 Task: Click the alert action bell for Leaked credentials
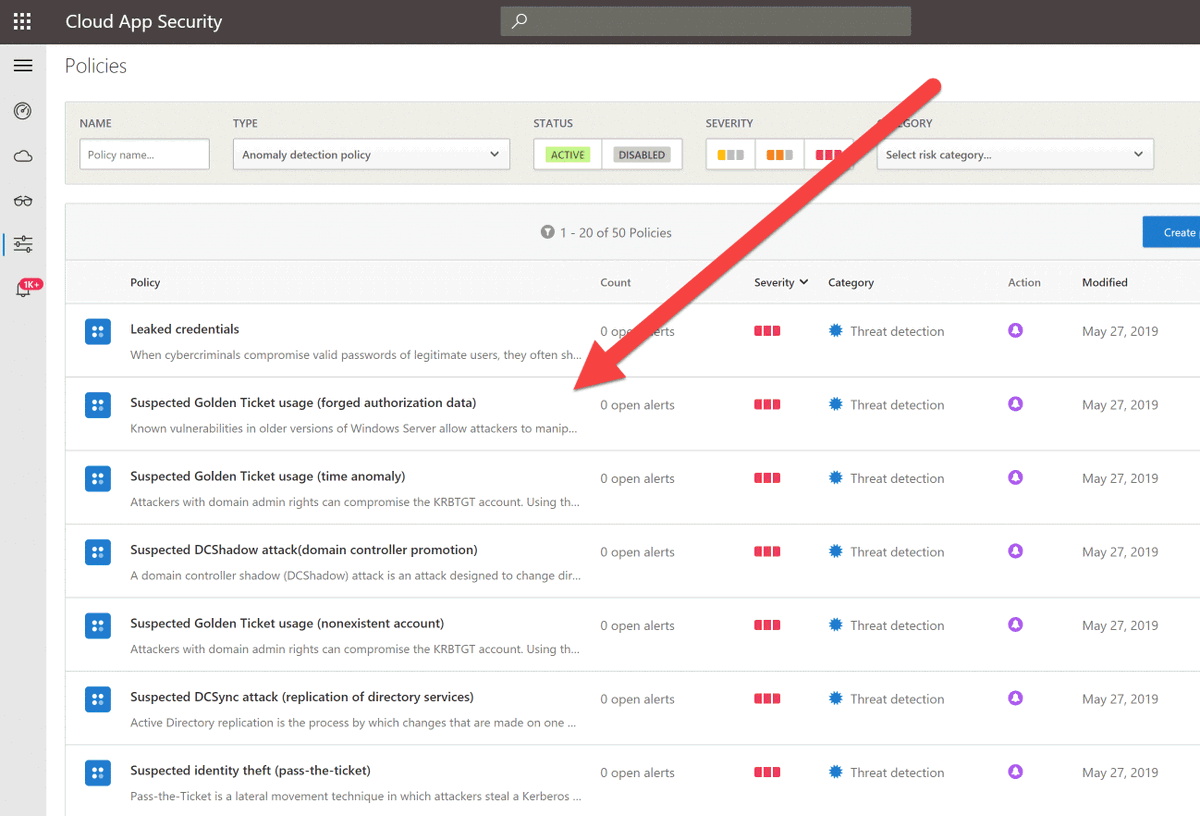point(1015,330)
